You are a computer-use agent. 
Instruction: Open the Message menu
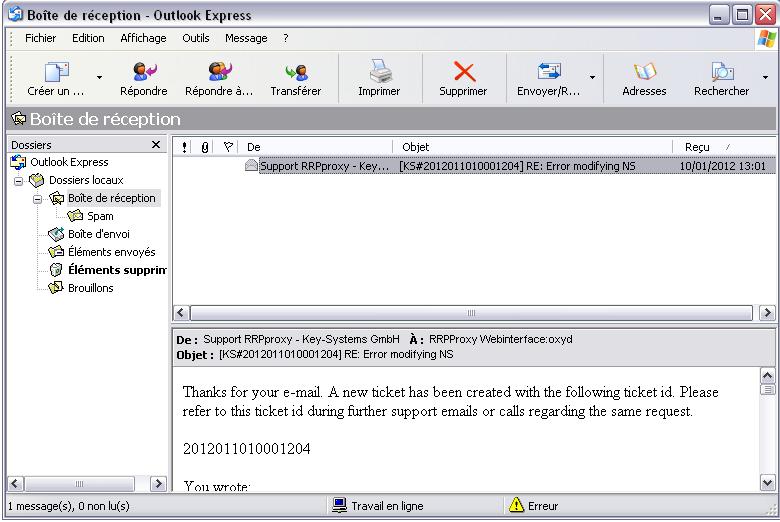(246, 38)
